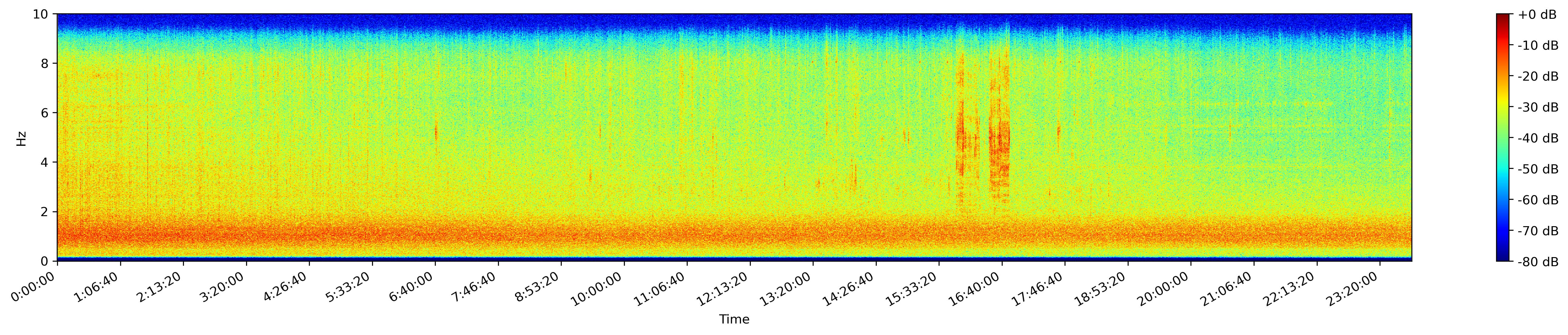Click the '-80 dB' colorbar label
The width and height of the screenshot is (1568, 335).
click(x=1538, y=262)
